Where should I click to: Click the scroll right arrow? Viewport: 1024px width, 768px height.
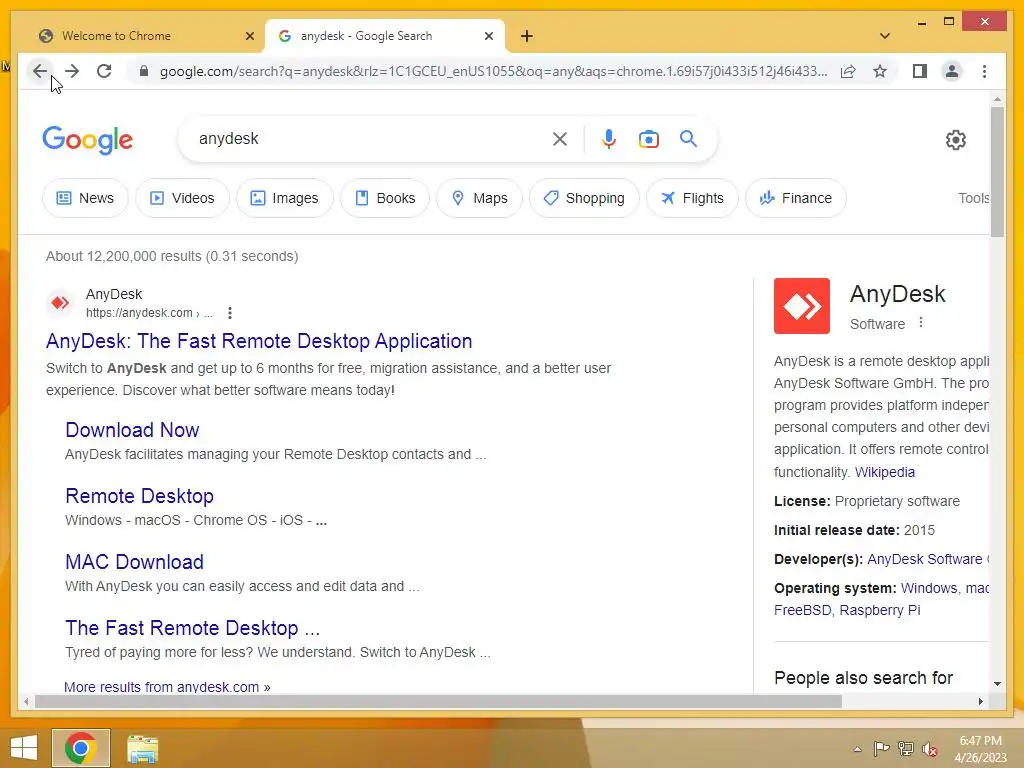pos(980,701)
